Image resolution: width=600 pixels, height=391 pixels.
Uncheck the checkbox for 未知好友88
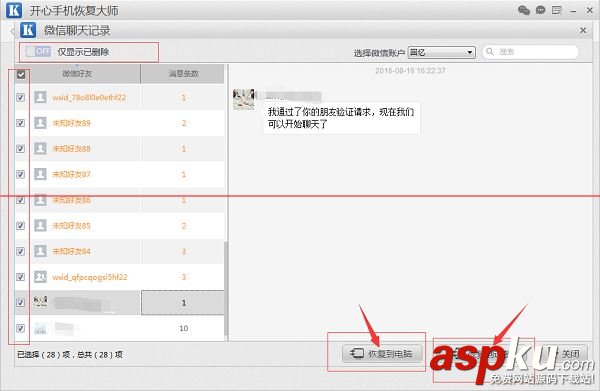[21, 149]
